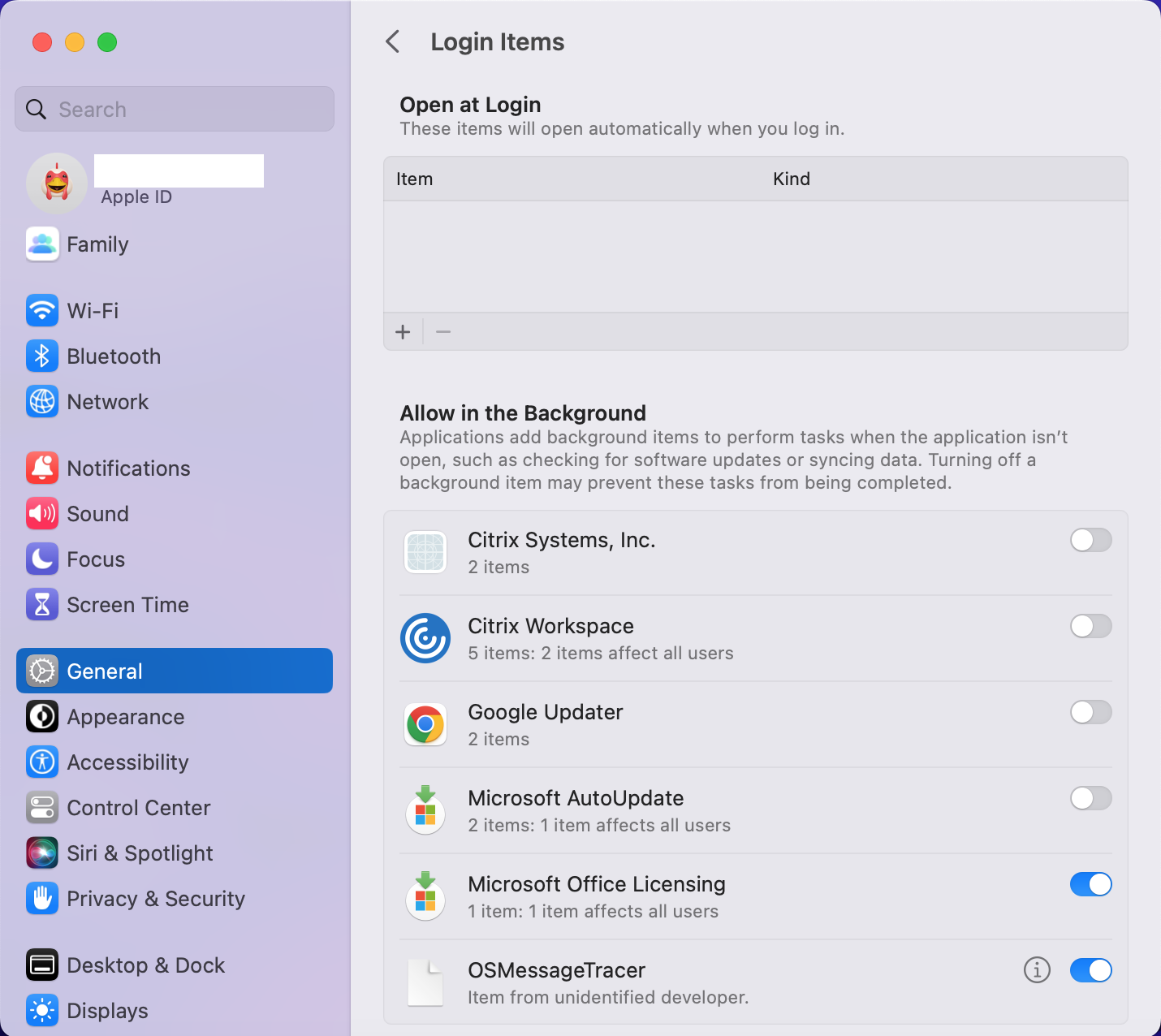Viewport: 1161px width, 1036px height.
Task: Select Wi-Fi label in the sidebar
Action: [x=93, y=311]
